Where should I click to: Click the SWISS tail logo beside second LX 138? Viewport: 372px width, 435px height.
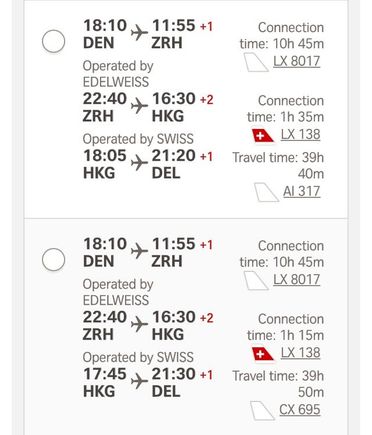[x=263, y=354]
